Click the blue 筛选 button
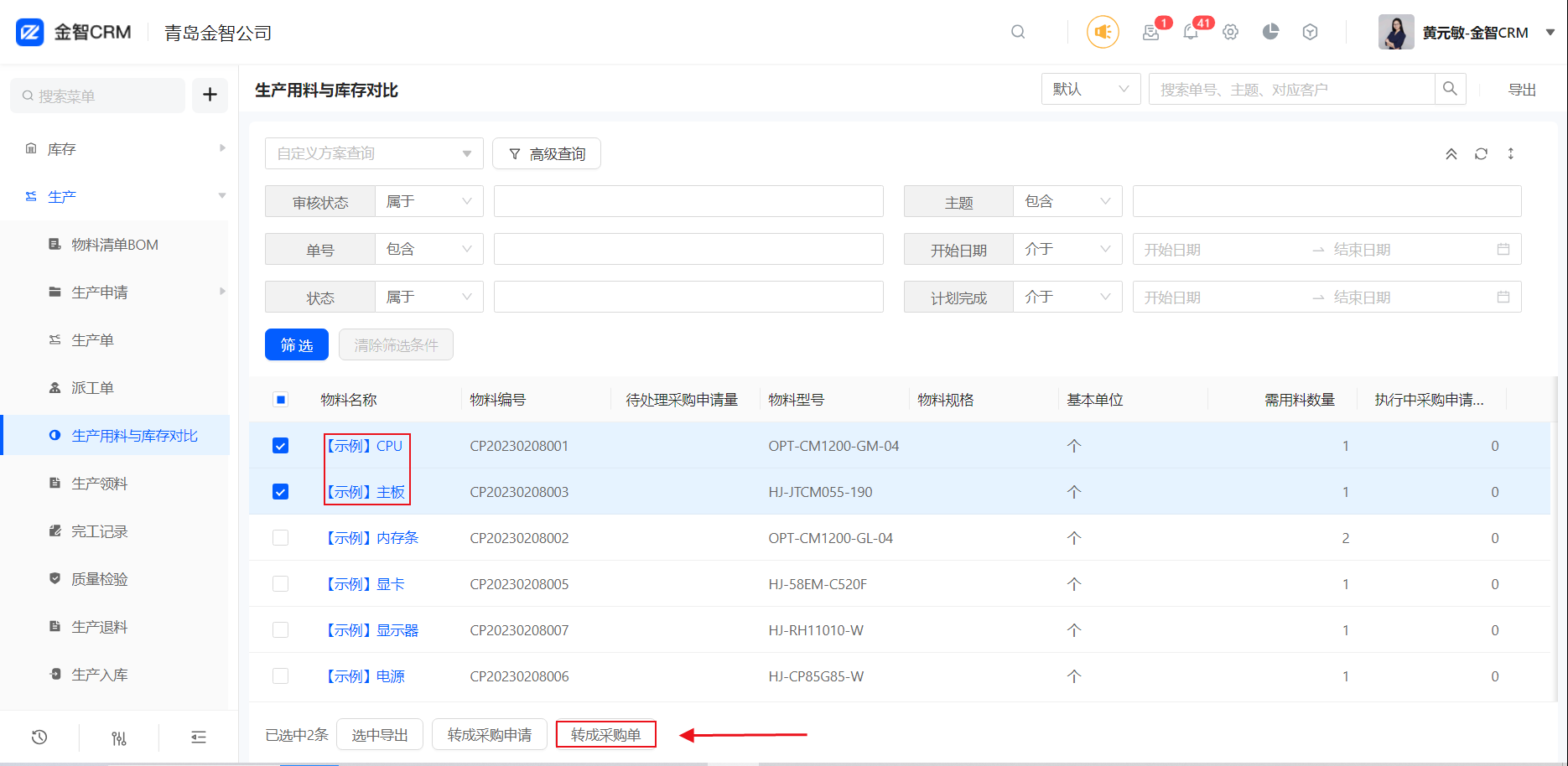Image resolution: width=1568 pixels, height=766 pixels. pyautogui.click(x=297, y=344)
